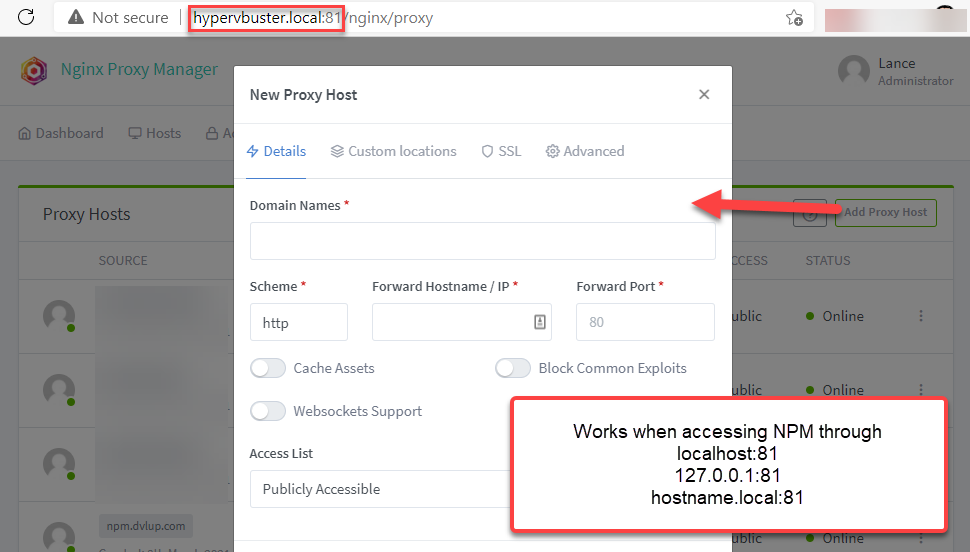The height and width of the screenshot is (552, 970).
Task: Click the layers icon on Custom locations tab
Action: [337, 151]
